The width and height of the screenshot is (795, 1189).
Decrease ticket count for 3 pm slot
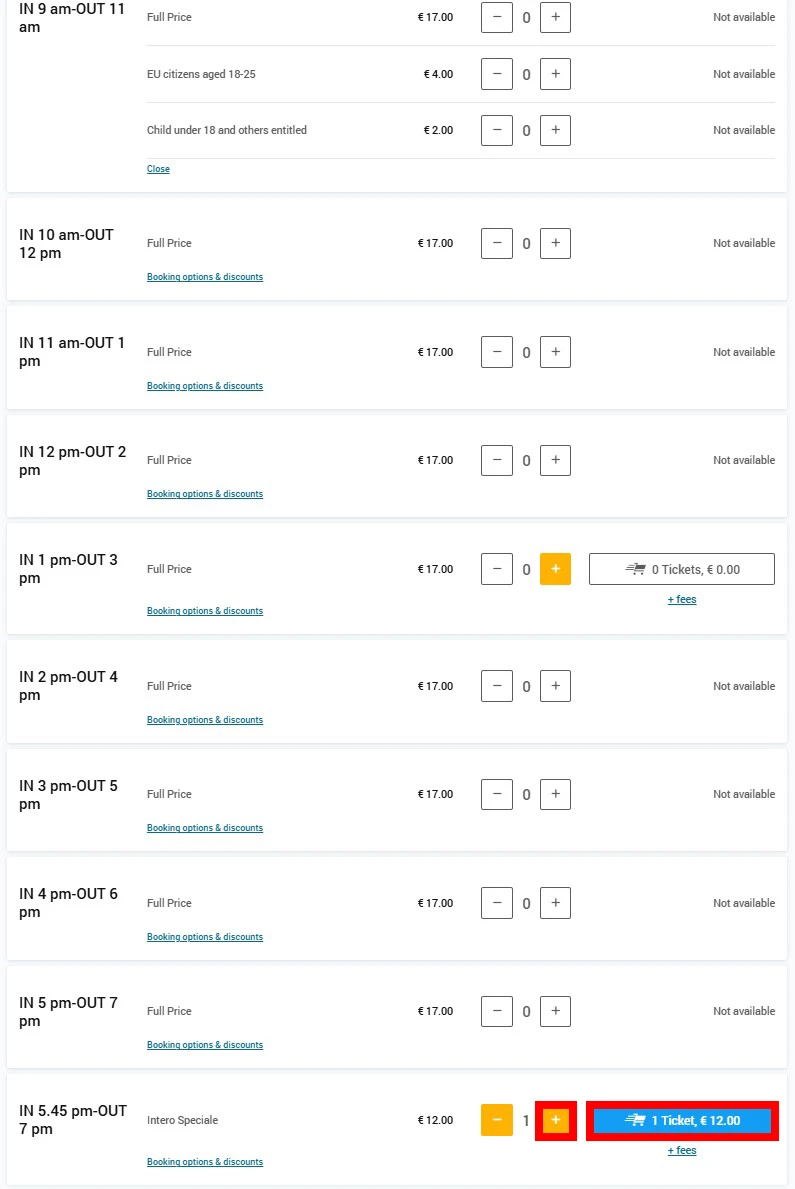pyautogui.click(x=497, y=794)
